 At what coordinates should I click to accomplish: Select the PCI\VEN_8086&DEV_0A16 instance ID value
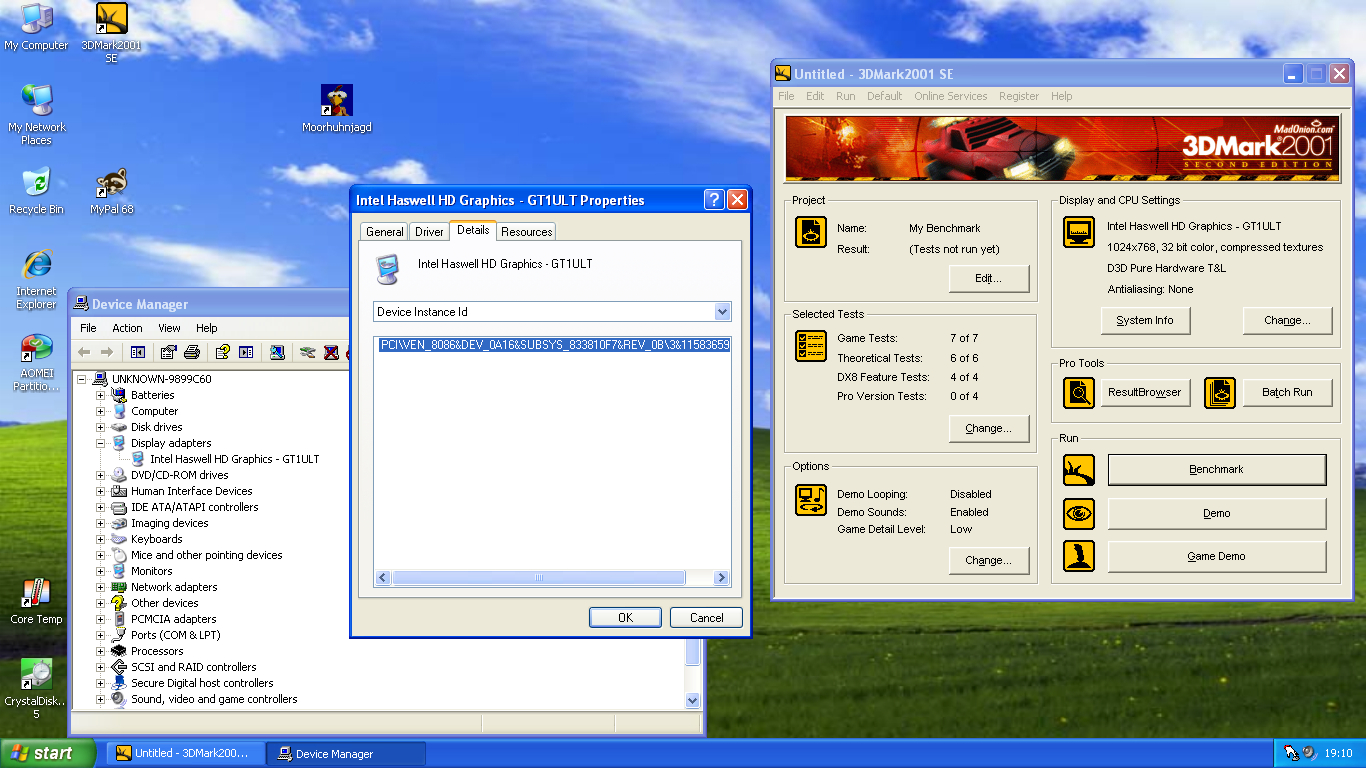[x=555, y=345]
